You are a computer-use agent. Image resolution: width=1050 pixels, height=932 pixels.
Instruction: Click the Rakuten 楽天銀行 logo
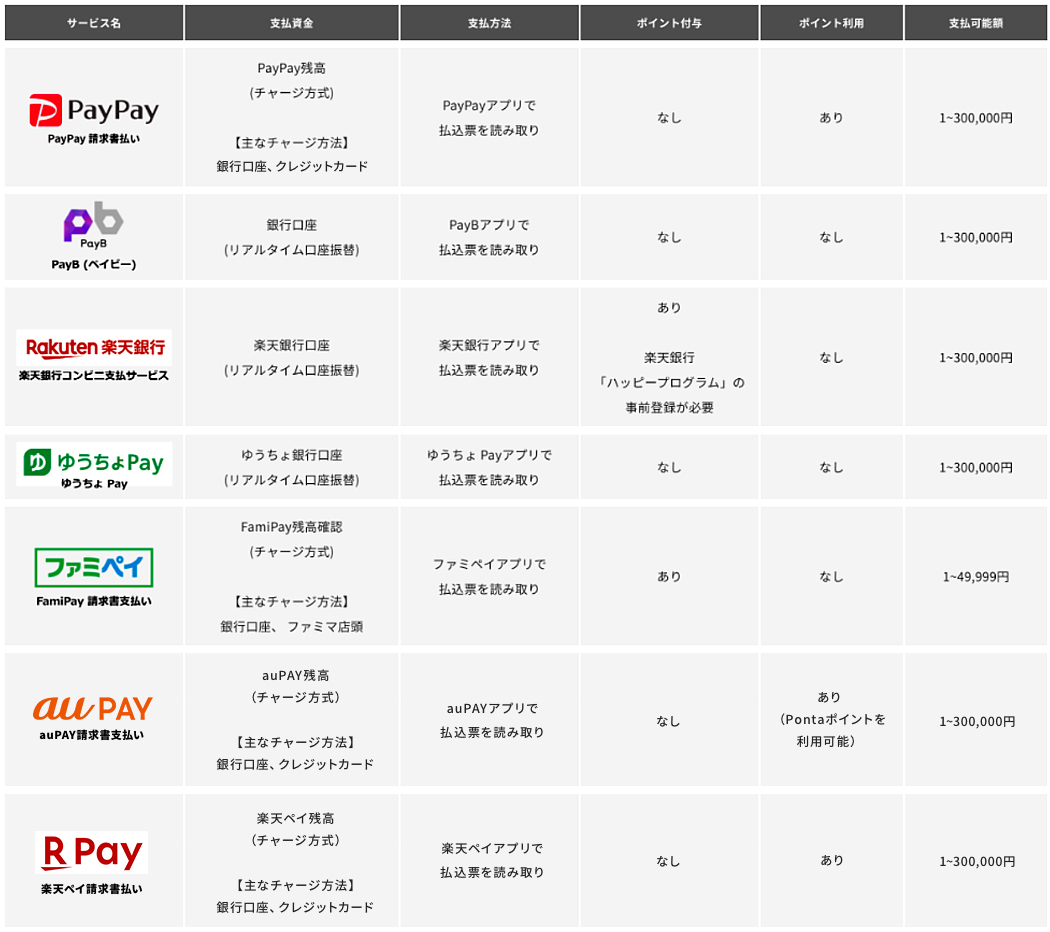pyautogui.click(x=94, y=347)
